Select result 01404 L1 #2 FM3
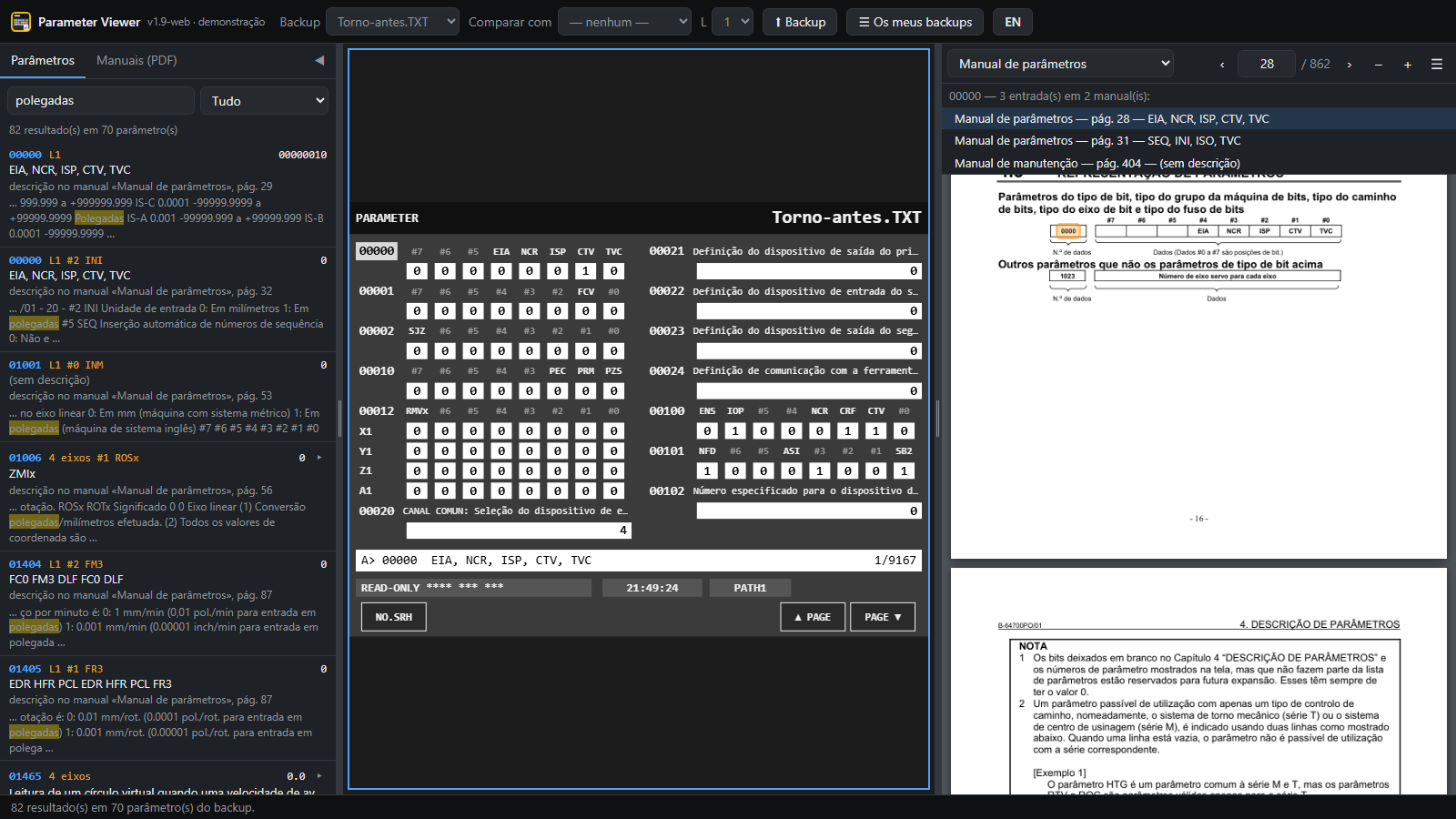Viewport: 1456px width, 819px height. (x=167, y=603)
